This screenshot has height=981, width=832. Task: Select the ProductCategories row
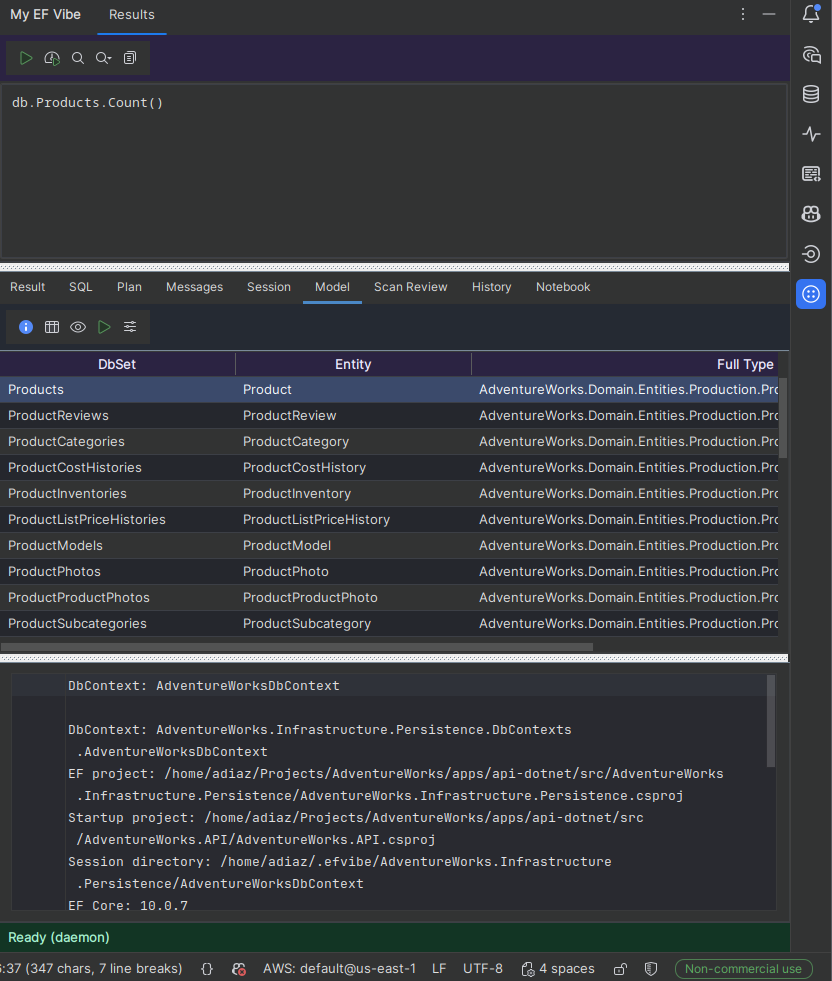click(x=389, y=442)
